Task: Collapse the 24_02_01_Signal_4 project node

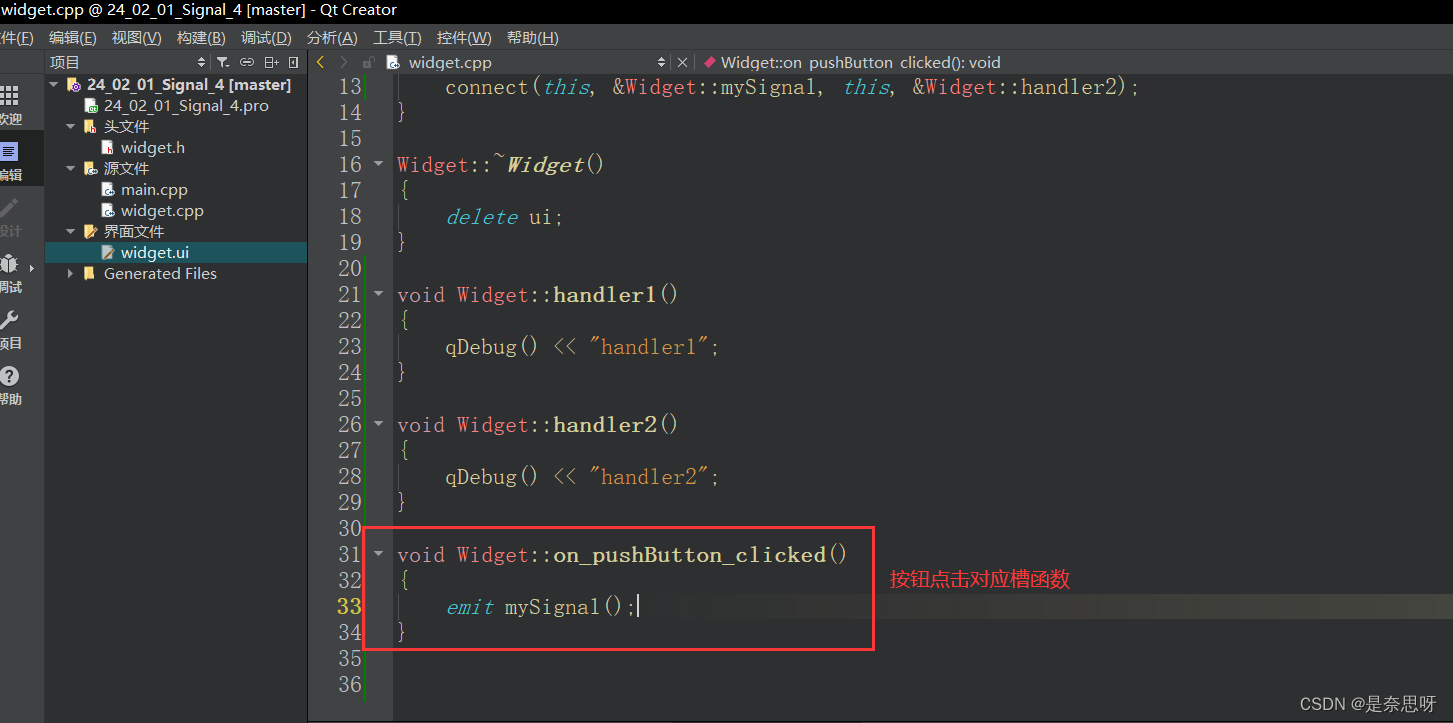Action: pyautogui.click(x=53, y=85)
